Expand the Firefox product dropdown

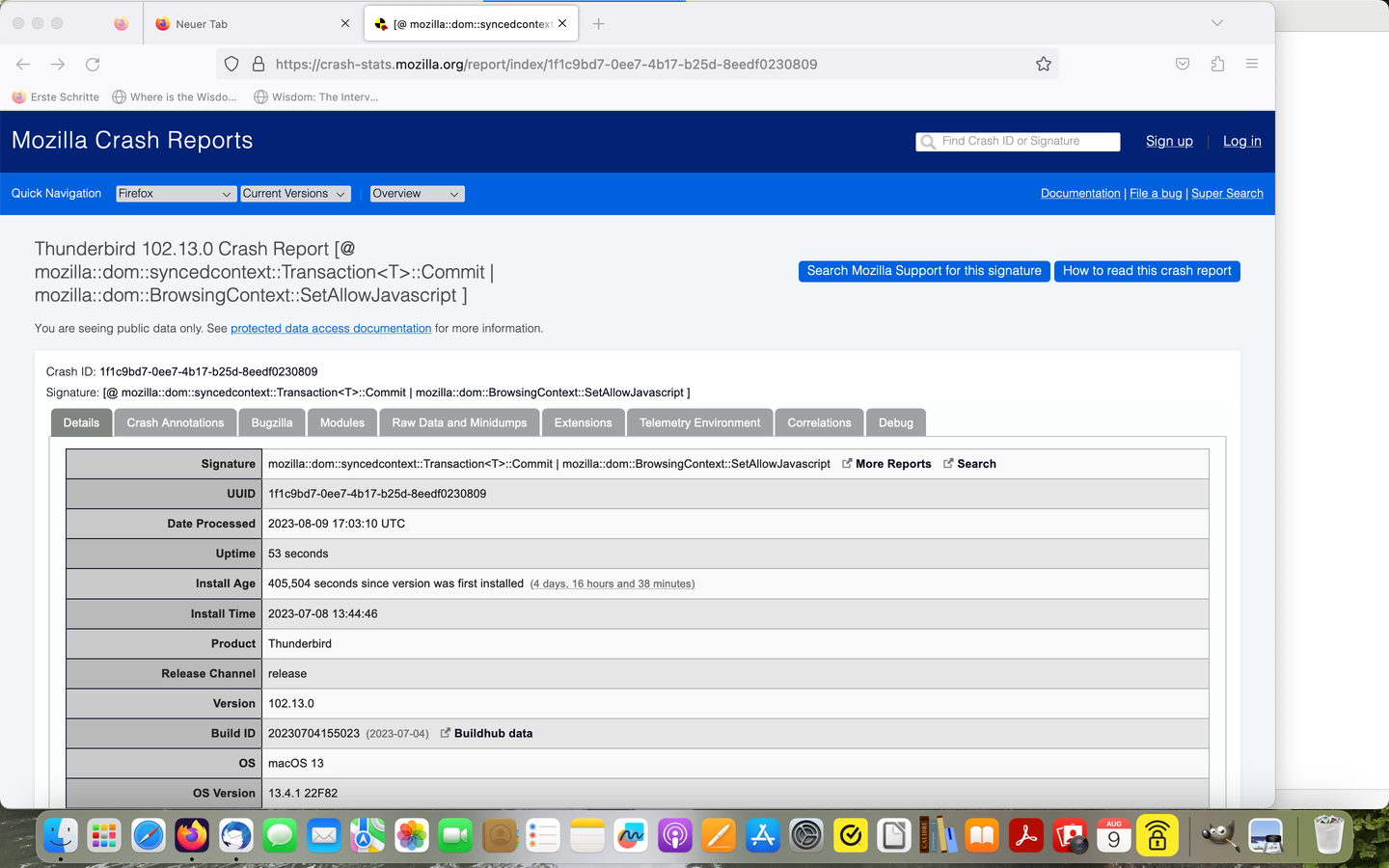(176, 194)
